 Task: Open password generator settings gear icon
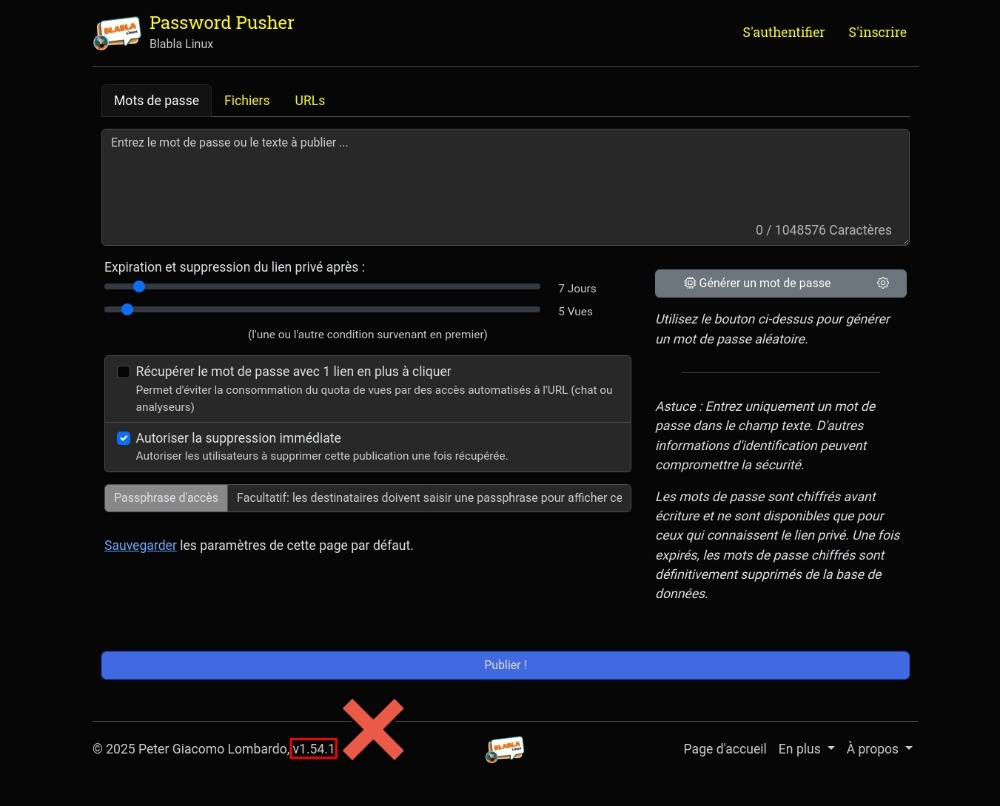pyautogui.click(x=883, y=283)
